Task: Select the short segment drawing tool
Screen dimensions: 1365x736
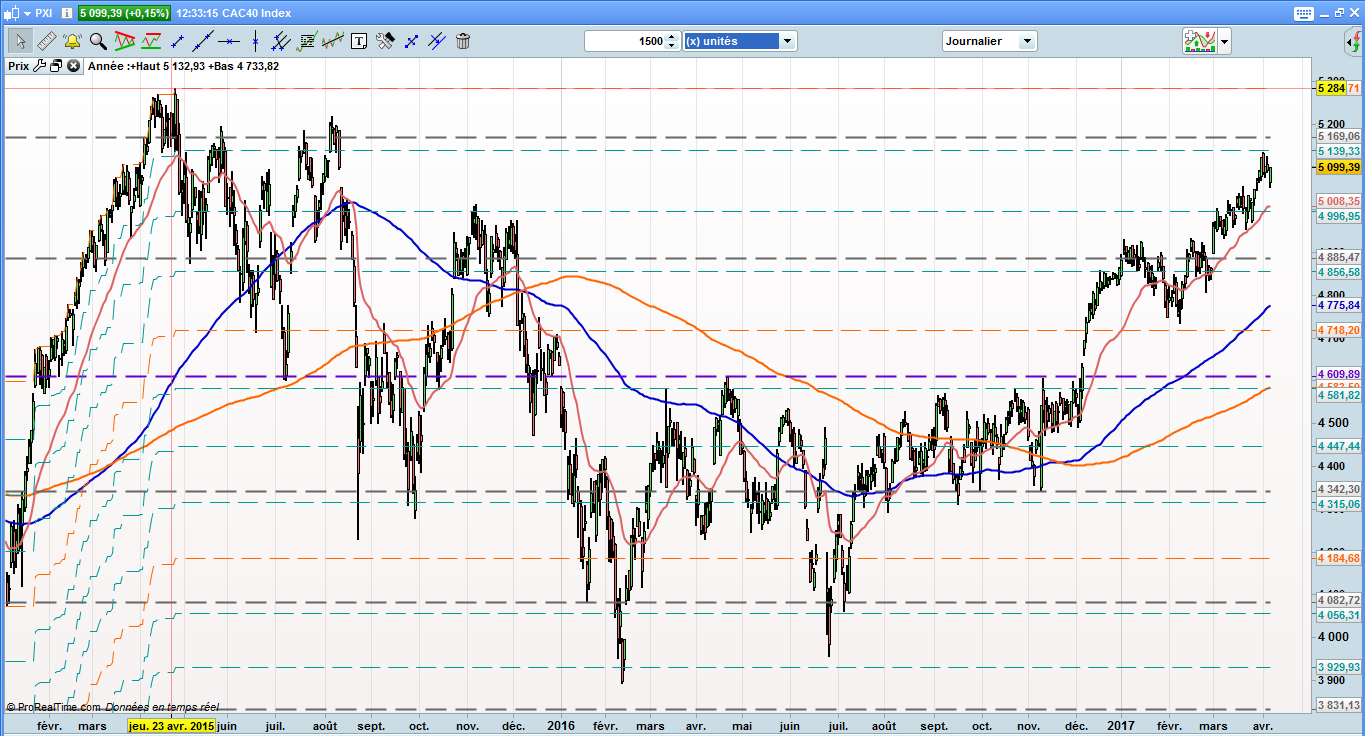Action: click(178, 41)
